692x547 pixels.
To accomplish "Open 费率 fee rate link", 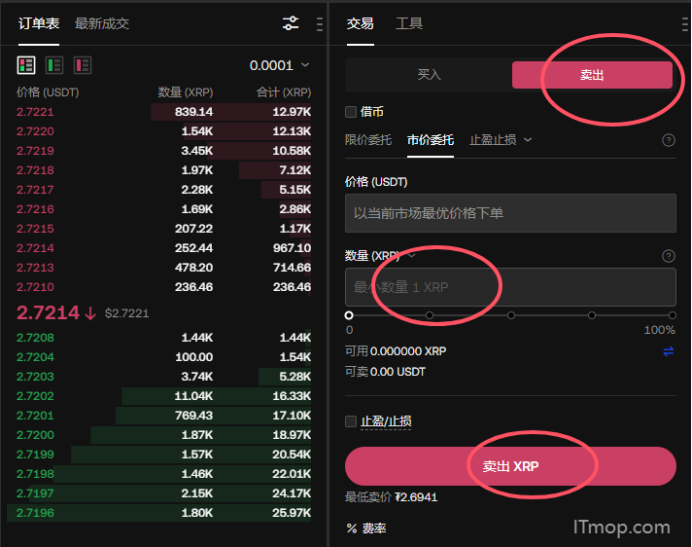I will tap(374, 528).
